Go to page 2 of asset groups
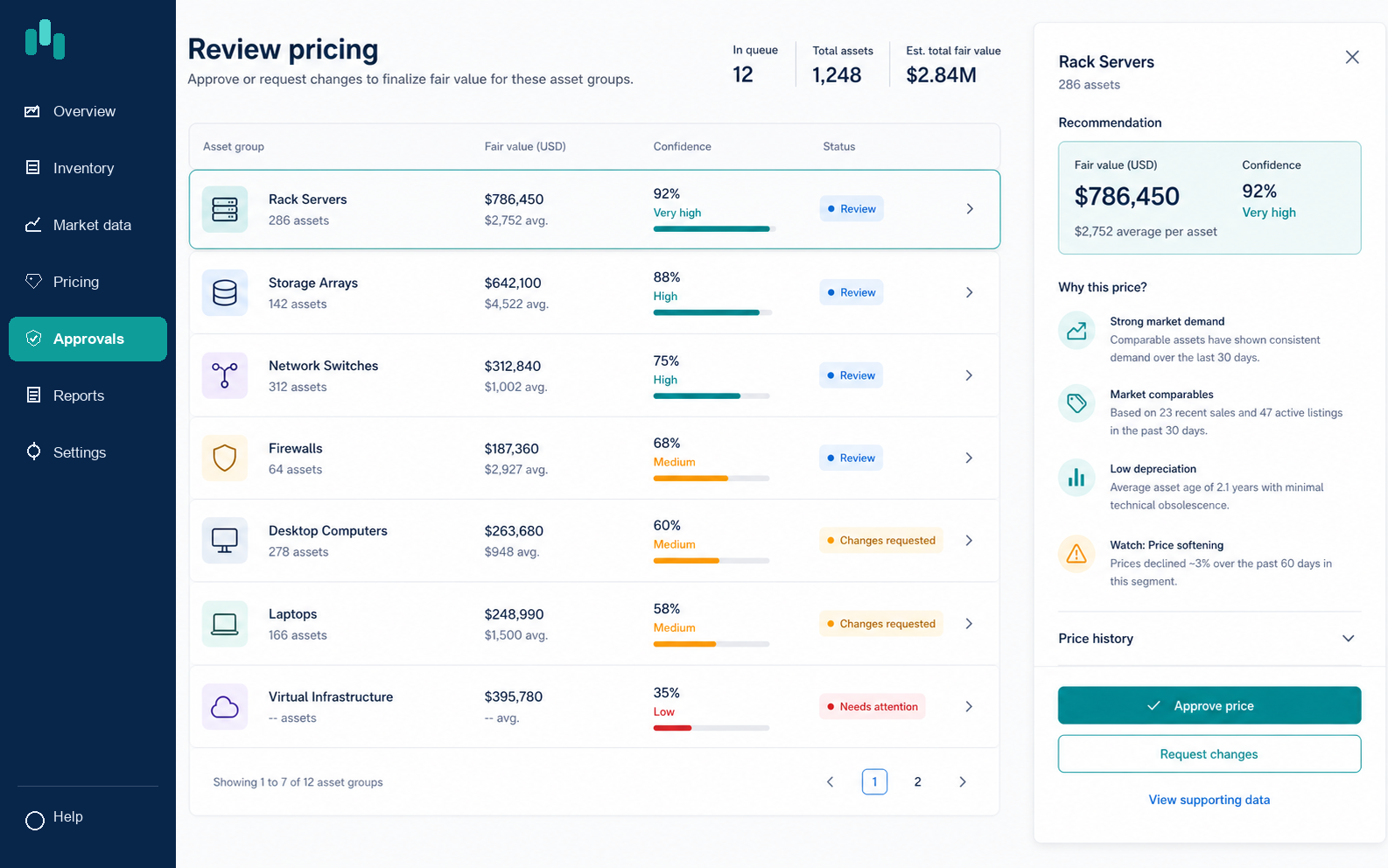 pyautogui.click(x=918, y=781)
